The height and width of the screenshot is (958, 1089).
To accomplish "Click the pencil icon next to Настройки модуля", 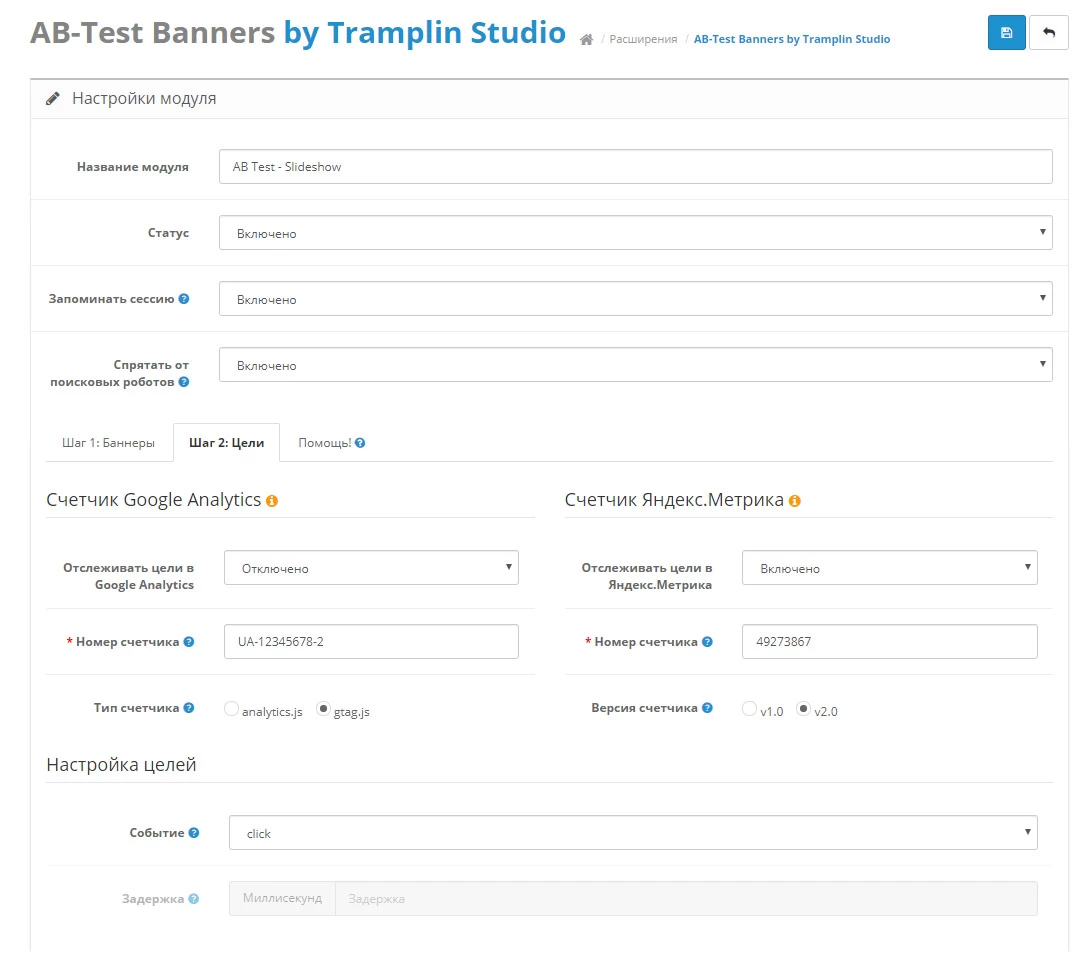I will (53, 99).
